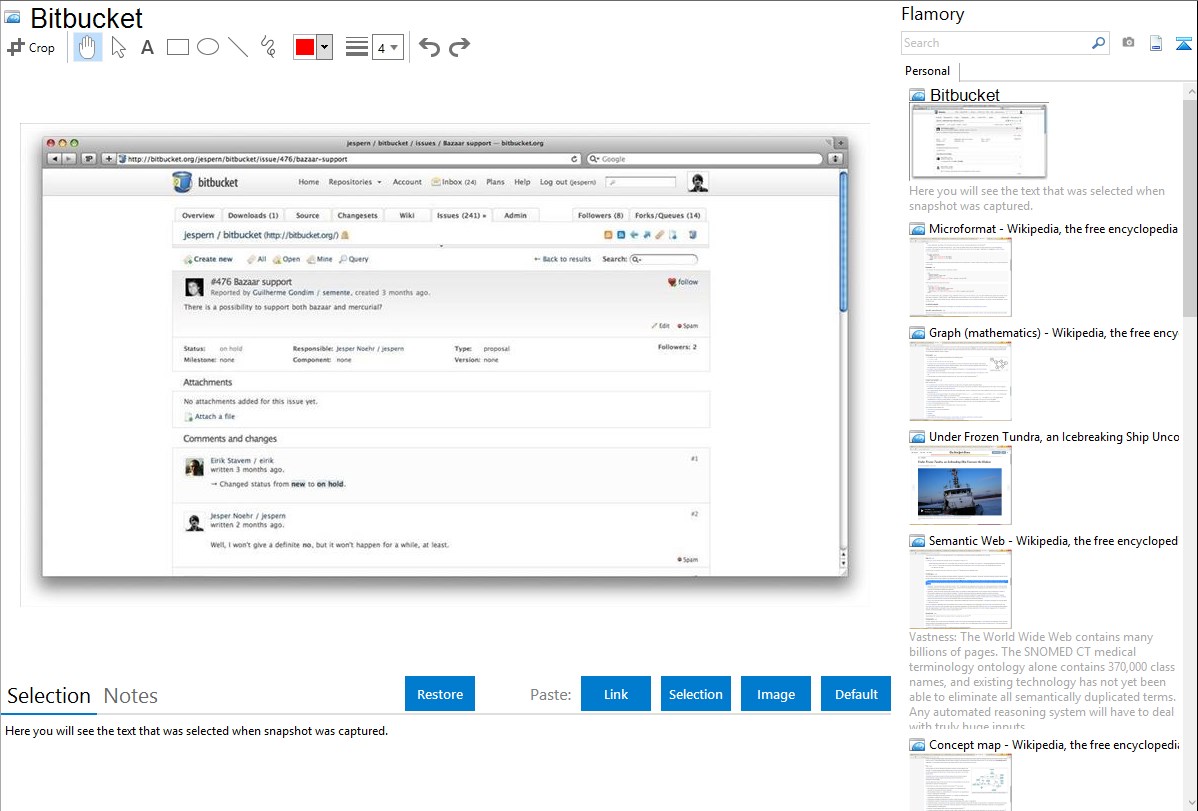Click the Bitbucket title in sidebar list
Image resolution: width=1198 pixels, height=811 pixels.
[964, 95]
